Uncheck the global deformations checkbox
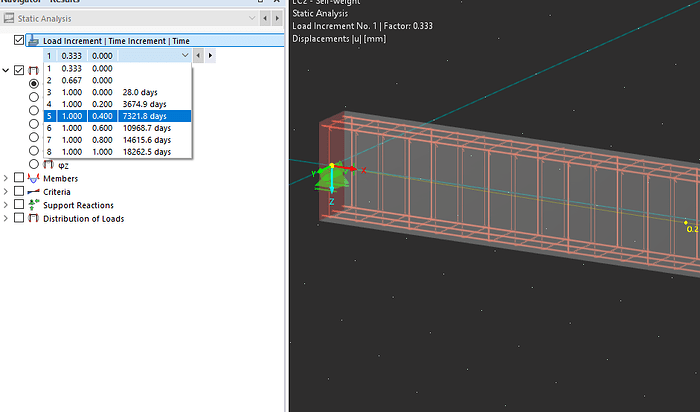Viewport: 700px width, 412px height. [x=19, y=70]
